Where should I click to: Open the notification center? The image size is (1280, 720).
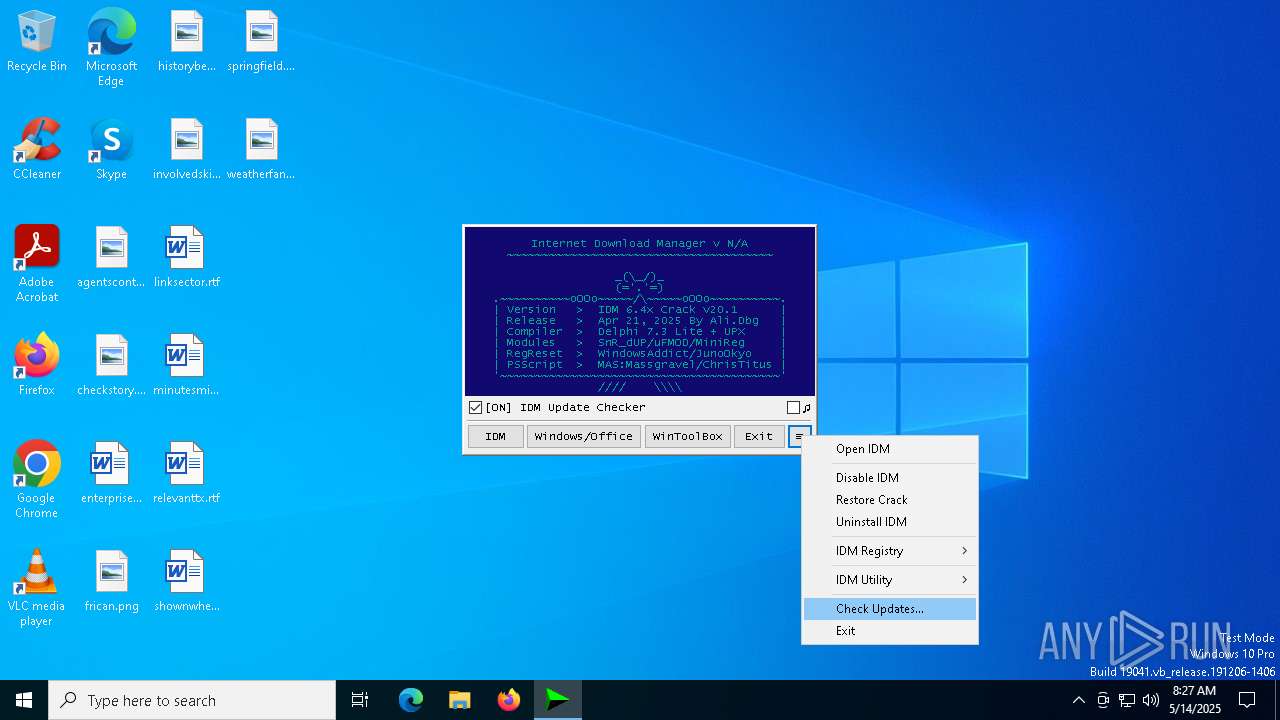[1247, 700]
